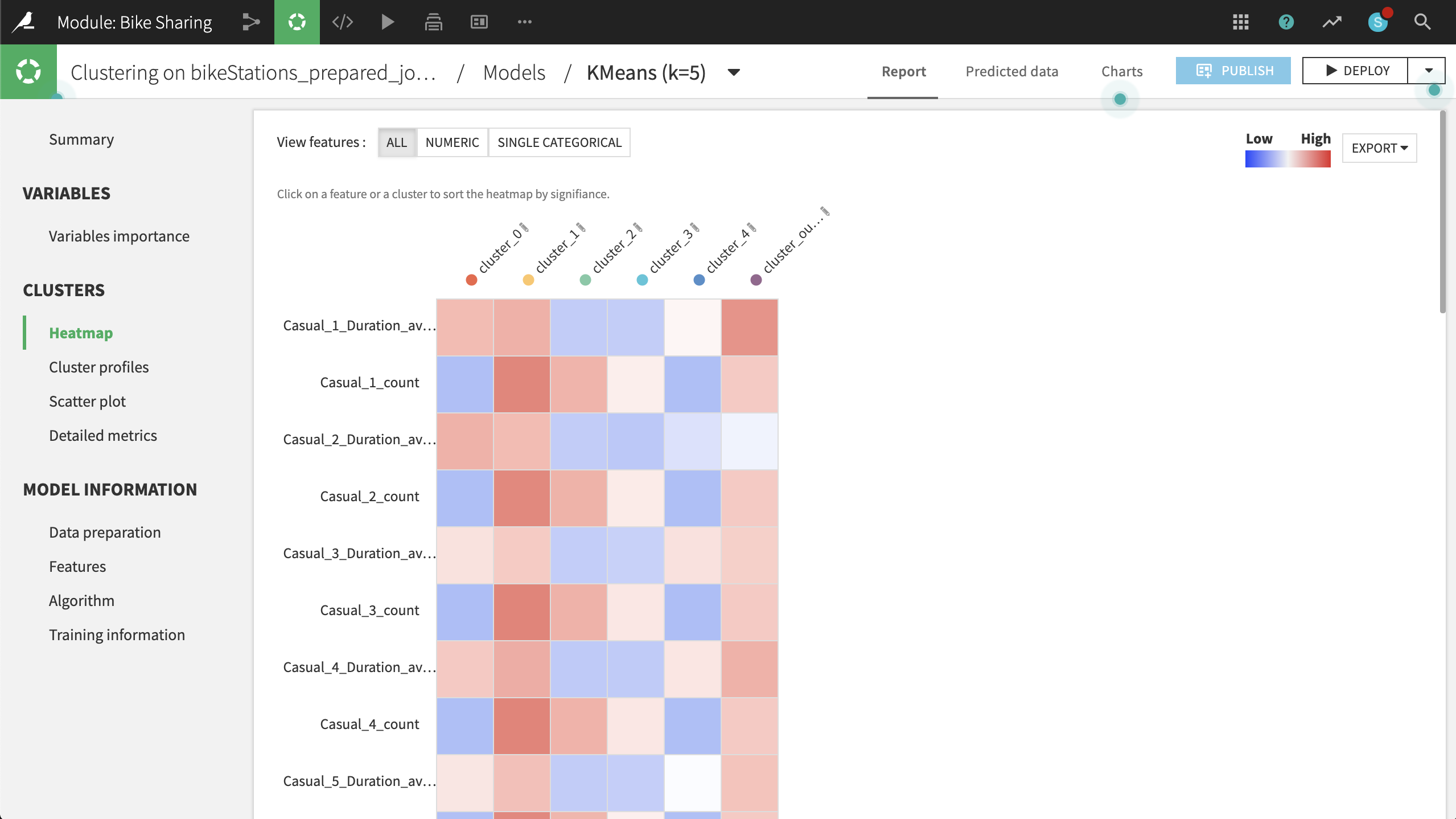Switch to the Predicted data tab
This screenshot has height=819, width=1456.
pyautogui.click(x=1012, y=71)
